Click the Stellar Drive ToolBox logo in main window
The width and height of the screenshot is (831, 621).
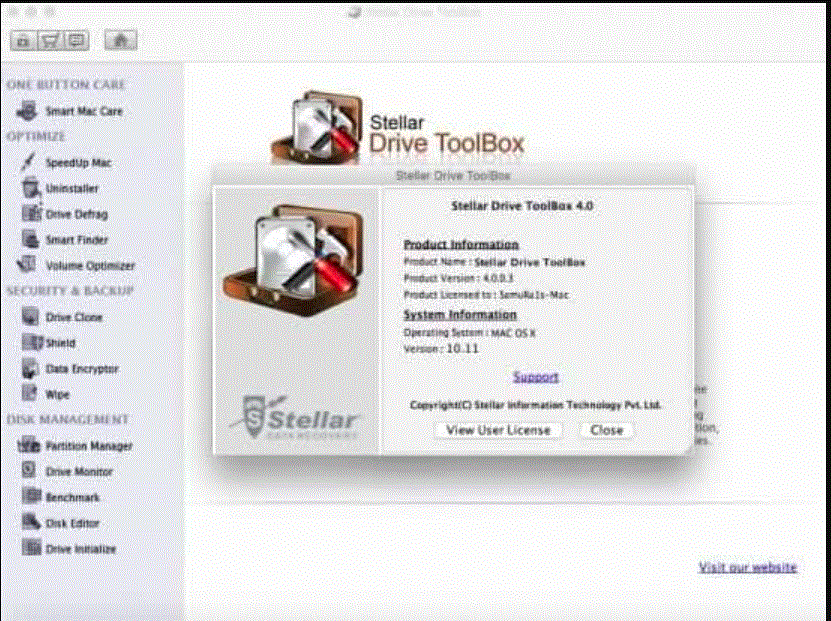pos(397,128)
